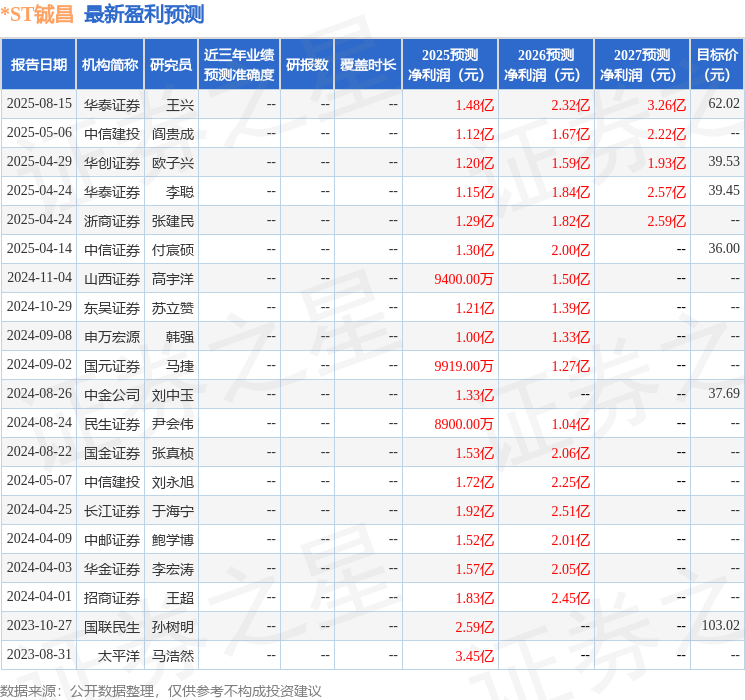This screenshot has width=745, height=700.
Task: Select analyst 阎贵成
Action: pyautogui.click(x=173, y=134)
